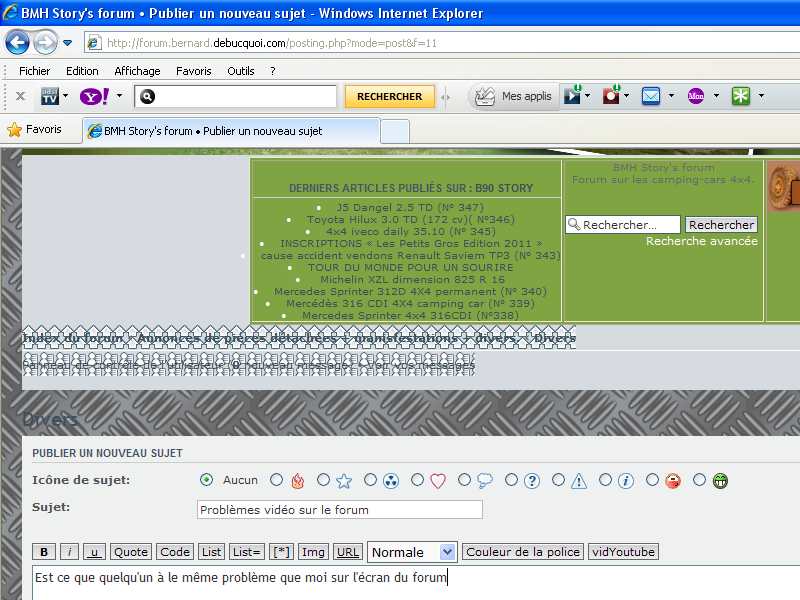Click the TV icon in toolbar

click(x=49, y=96)
